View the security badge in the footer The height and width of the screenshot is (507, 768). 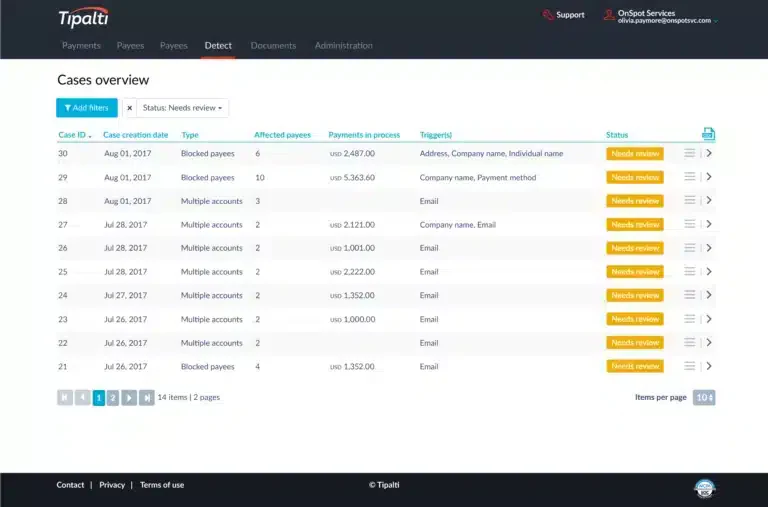point(705,488)
